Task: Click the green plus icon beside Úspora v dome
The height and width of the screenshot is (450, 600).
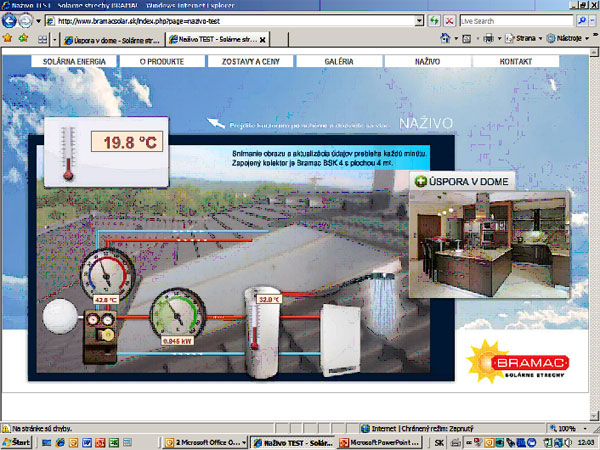Action: click(419, 181)
